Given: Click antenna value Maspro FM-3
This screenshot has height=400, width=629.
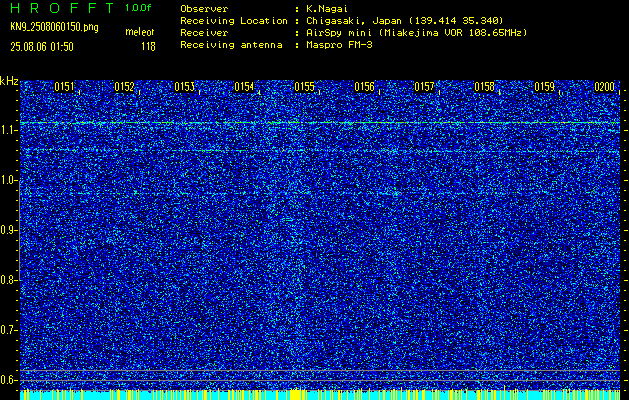Looking at the screenshot, I should pyautogui.click(x=339, y=45).
